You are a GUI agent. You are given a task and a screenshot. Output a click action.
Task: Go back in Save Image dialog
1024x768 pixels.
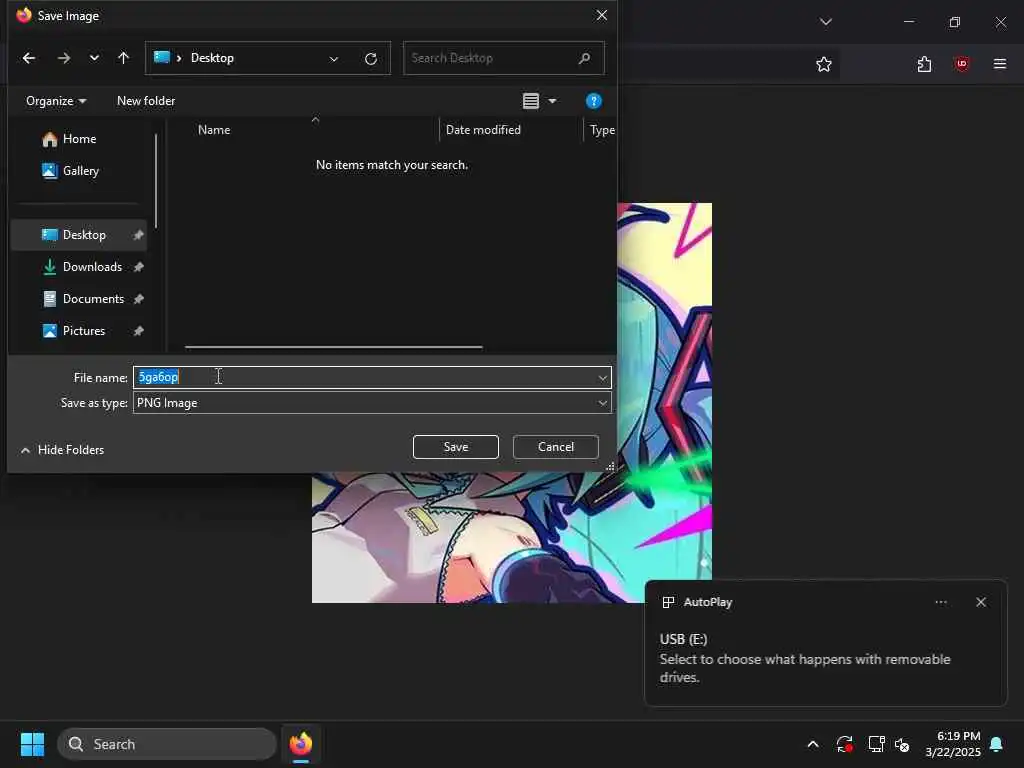point(29,58)
